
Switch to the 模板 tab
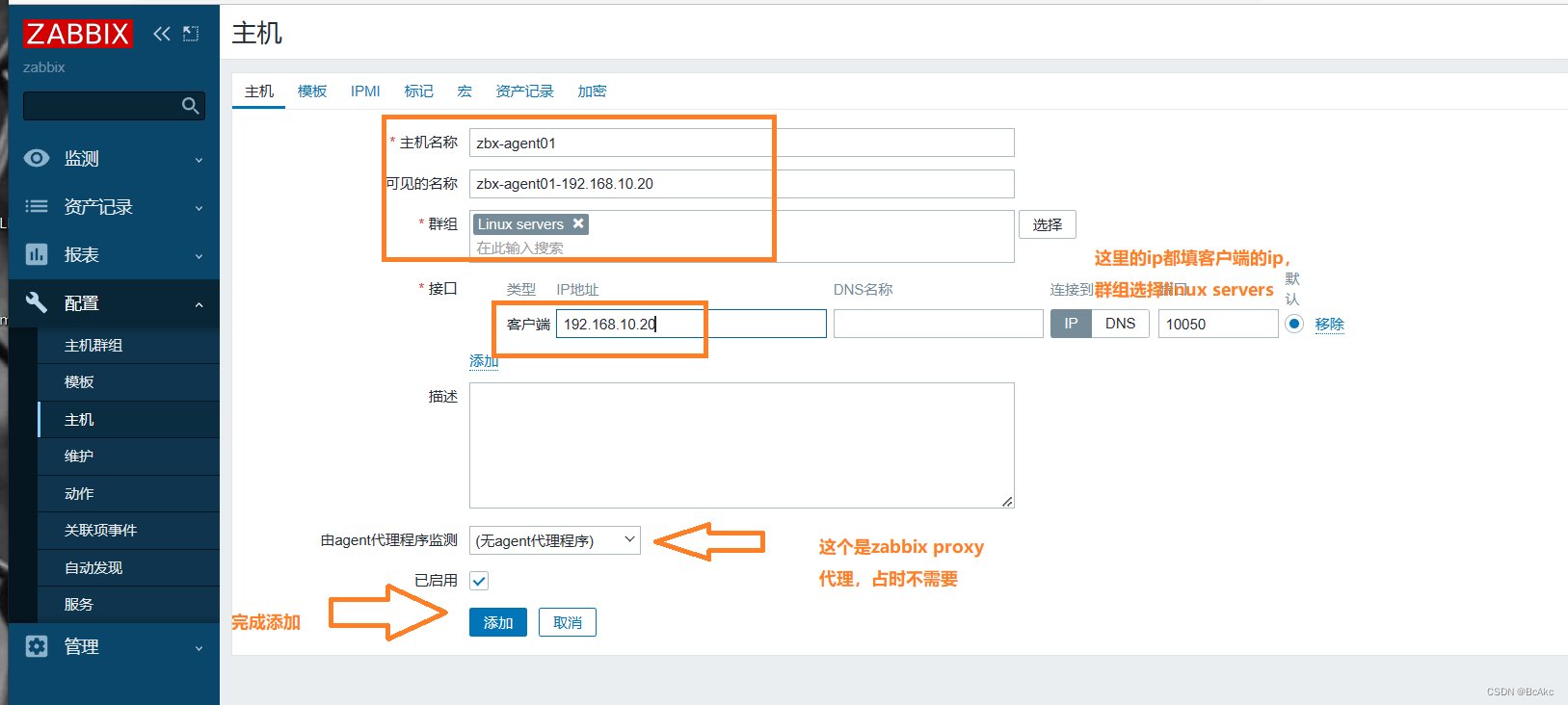coord(312,91)
